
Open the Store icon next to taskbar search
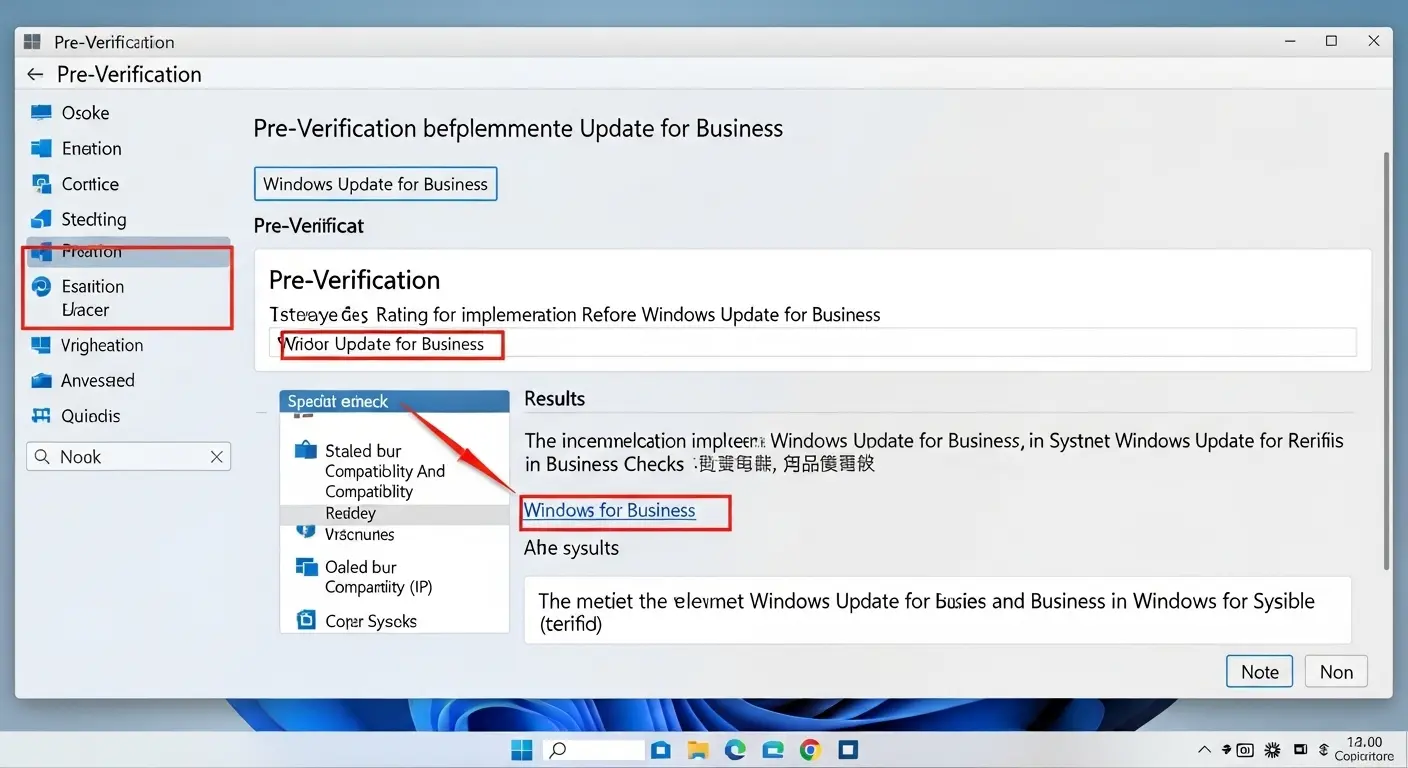point(660,750)
